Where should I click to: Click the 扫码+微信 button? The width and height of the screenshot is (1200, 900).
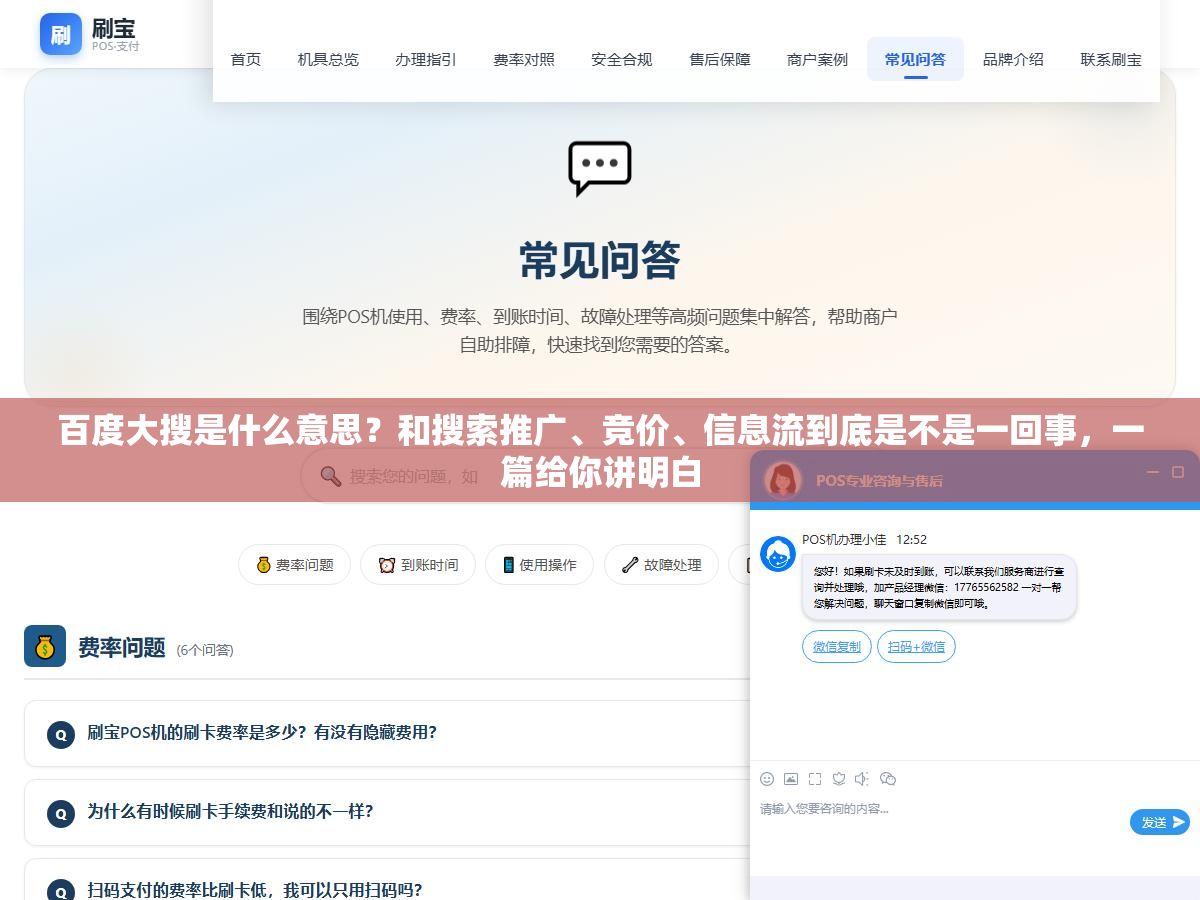[916, 647]
